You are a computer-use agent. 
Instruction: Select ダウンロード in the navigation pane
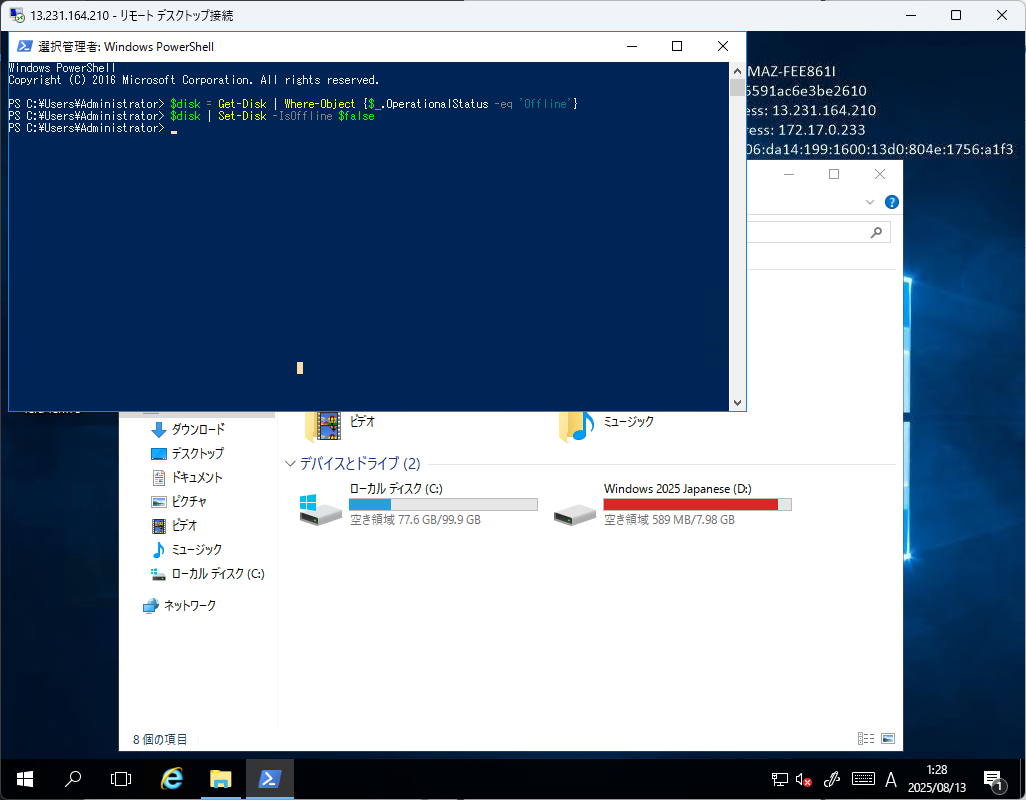(197, 429)
